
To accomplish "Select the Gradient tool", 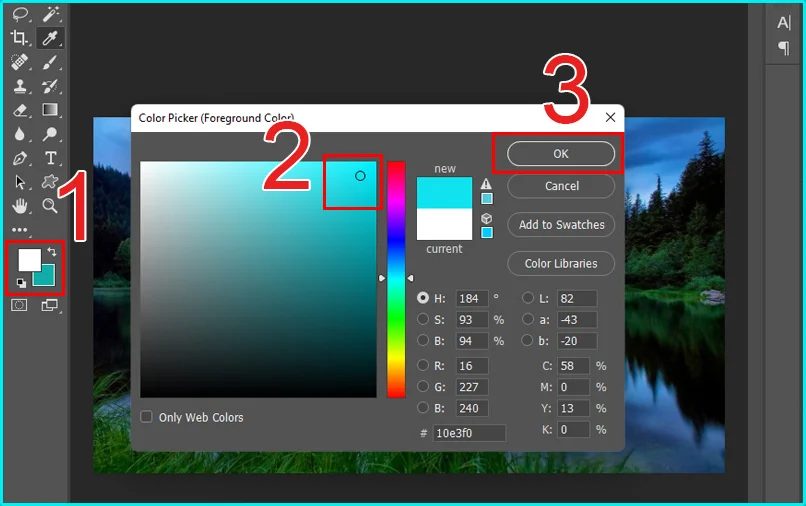I will [x=50, y=110].
